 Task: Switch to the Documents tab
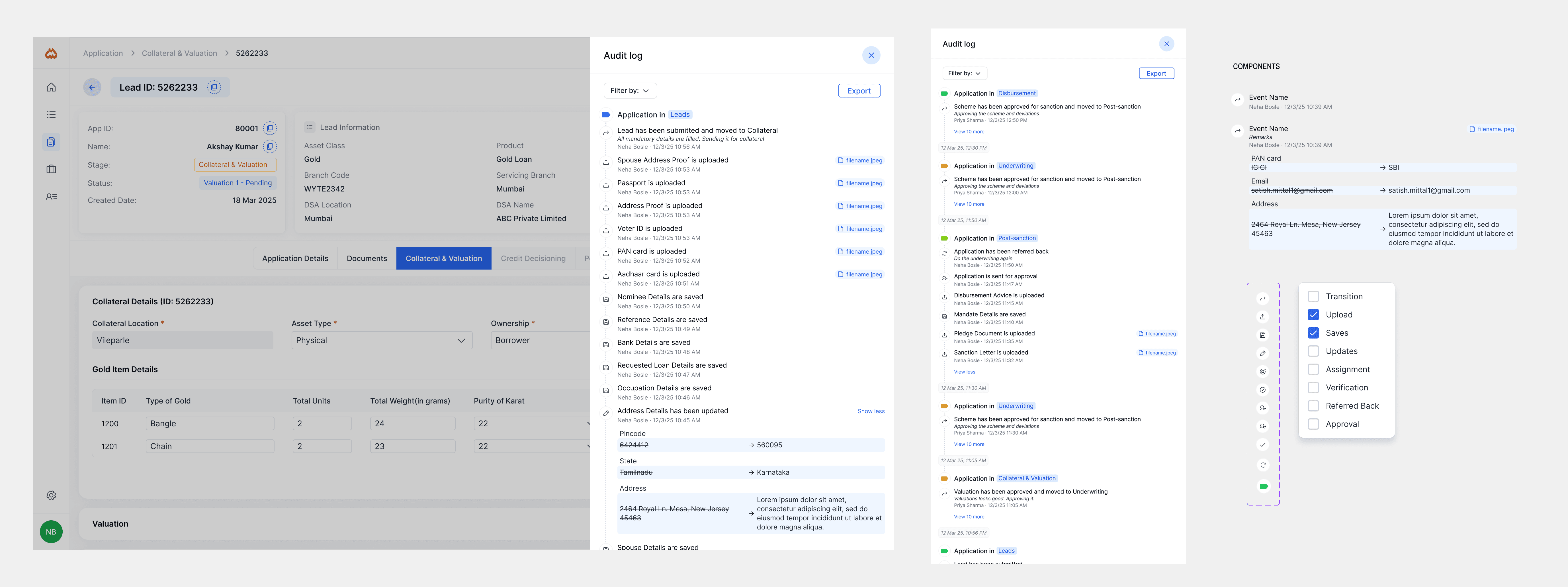(367, 258)
